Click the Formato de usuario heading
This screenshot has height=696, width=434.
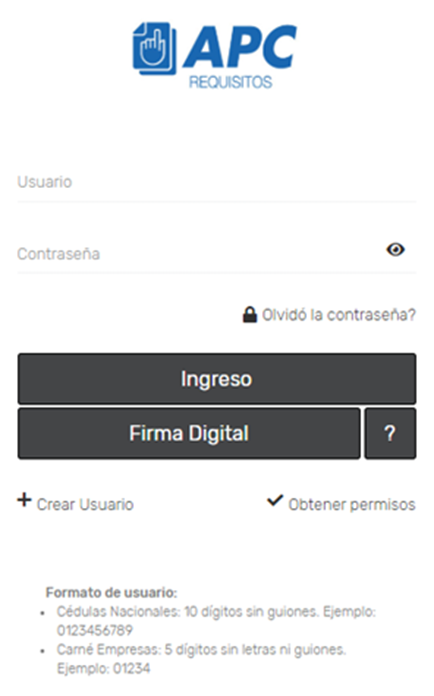(x=111, y=593)
